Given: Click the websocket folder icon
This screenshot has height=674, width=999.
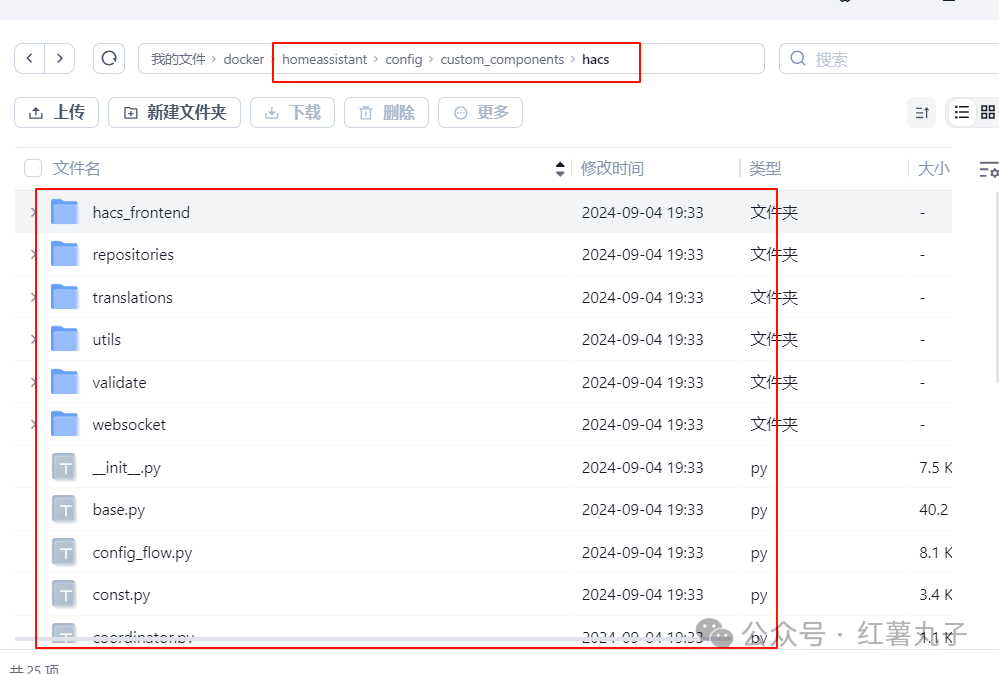Looking at the screenshot, I should (64, 424).
